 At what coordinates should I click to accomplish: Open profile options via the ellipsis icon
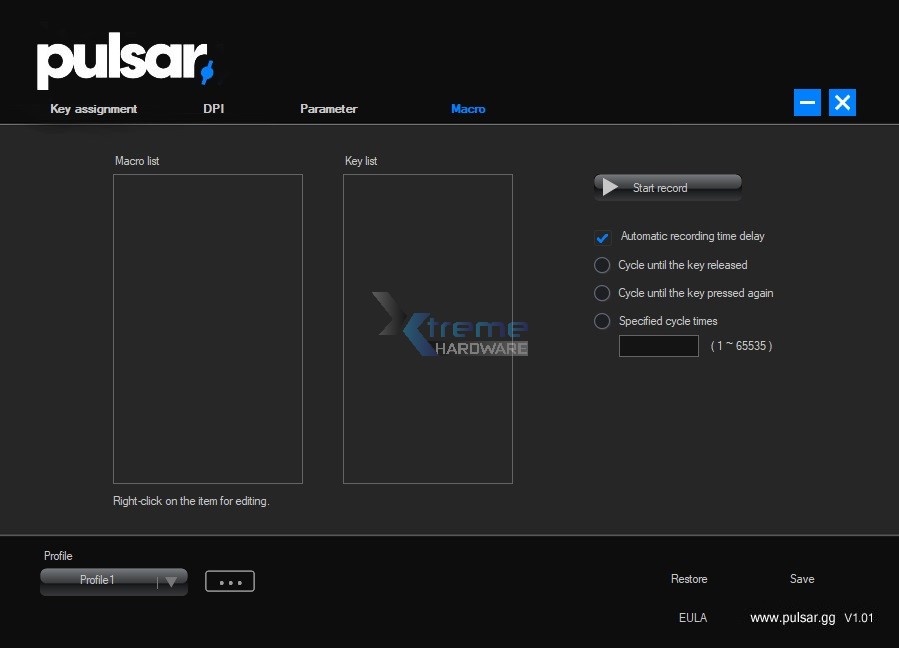click(229, 580)
